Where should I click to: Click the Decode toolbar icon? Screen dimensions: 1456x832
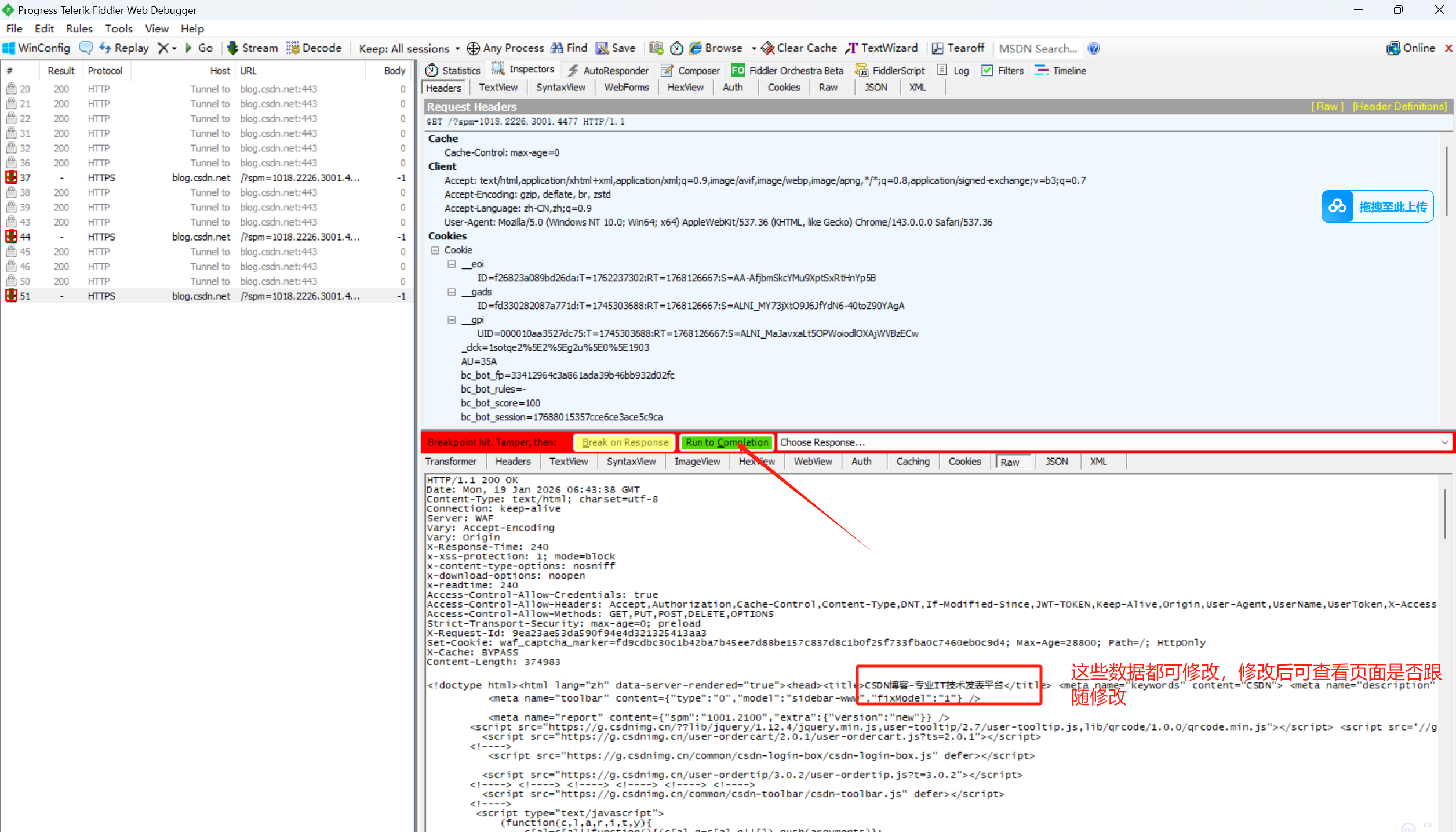[293, 48]
